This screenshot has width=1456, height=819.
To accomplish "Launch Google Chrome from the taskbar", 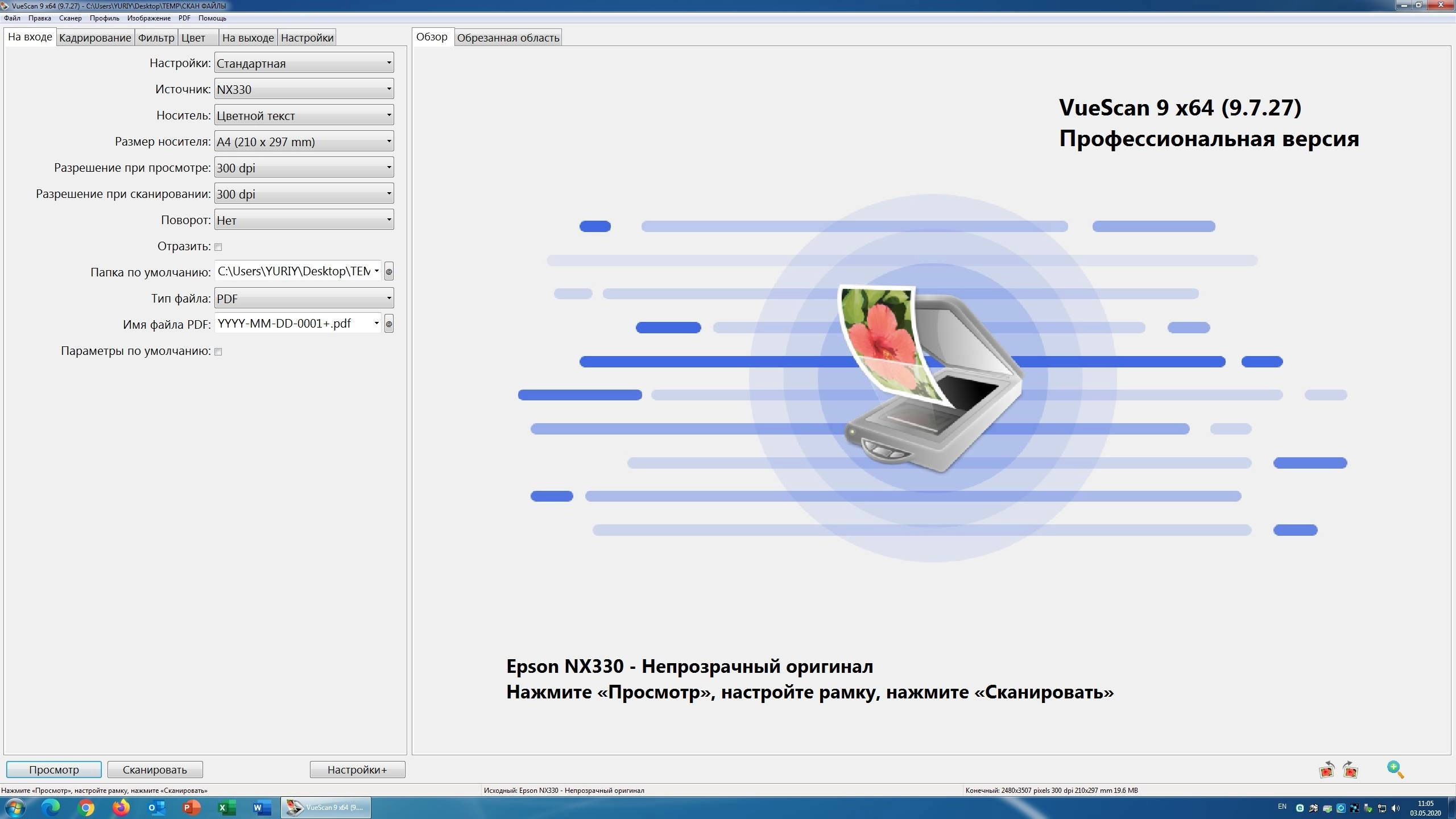I will tap(86, 808).
